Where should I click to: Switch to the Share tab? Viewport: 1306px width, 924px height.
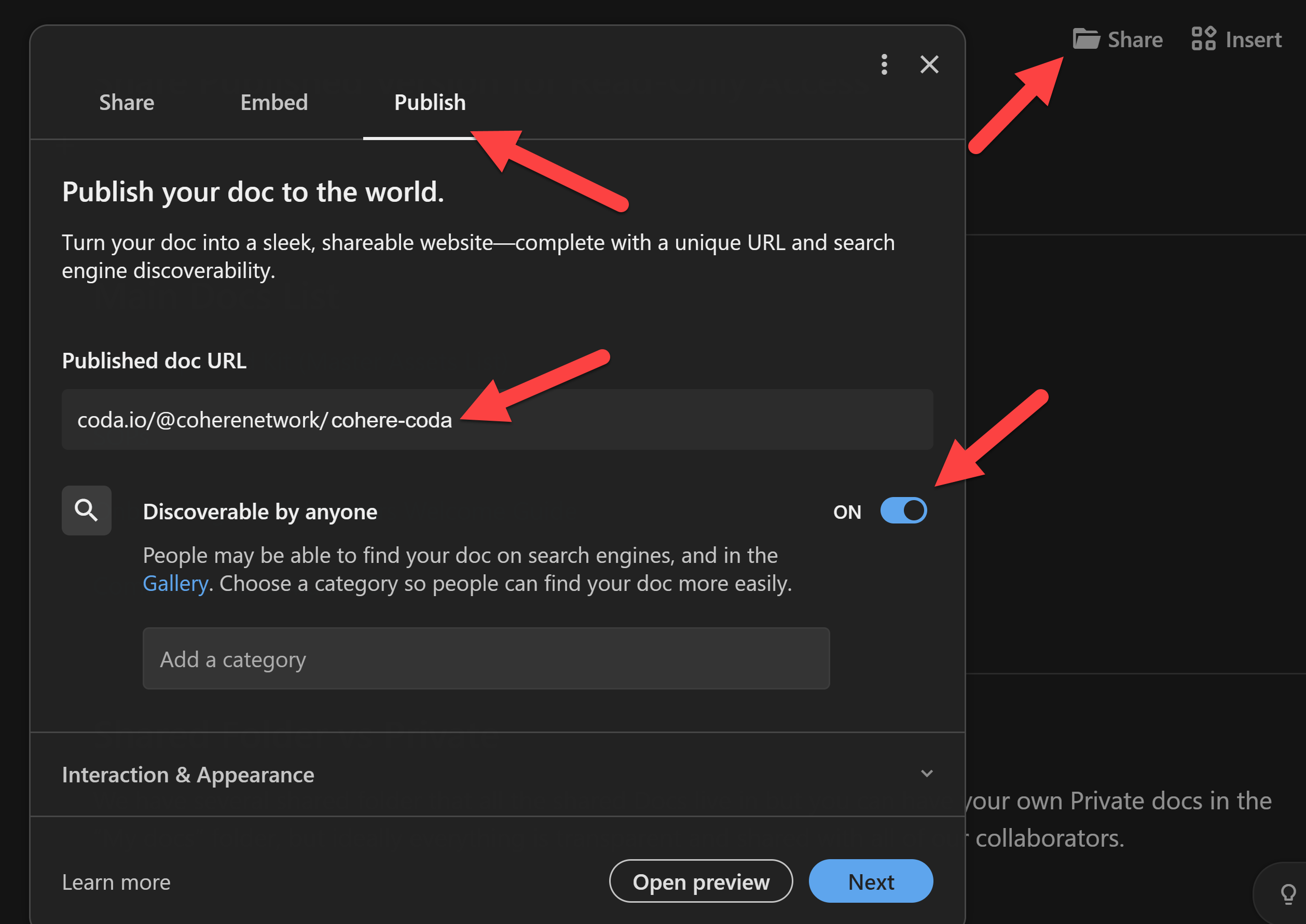[126, 102]
